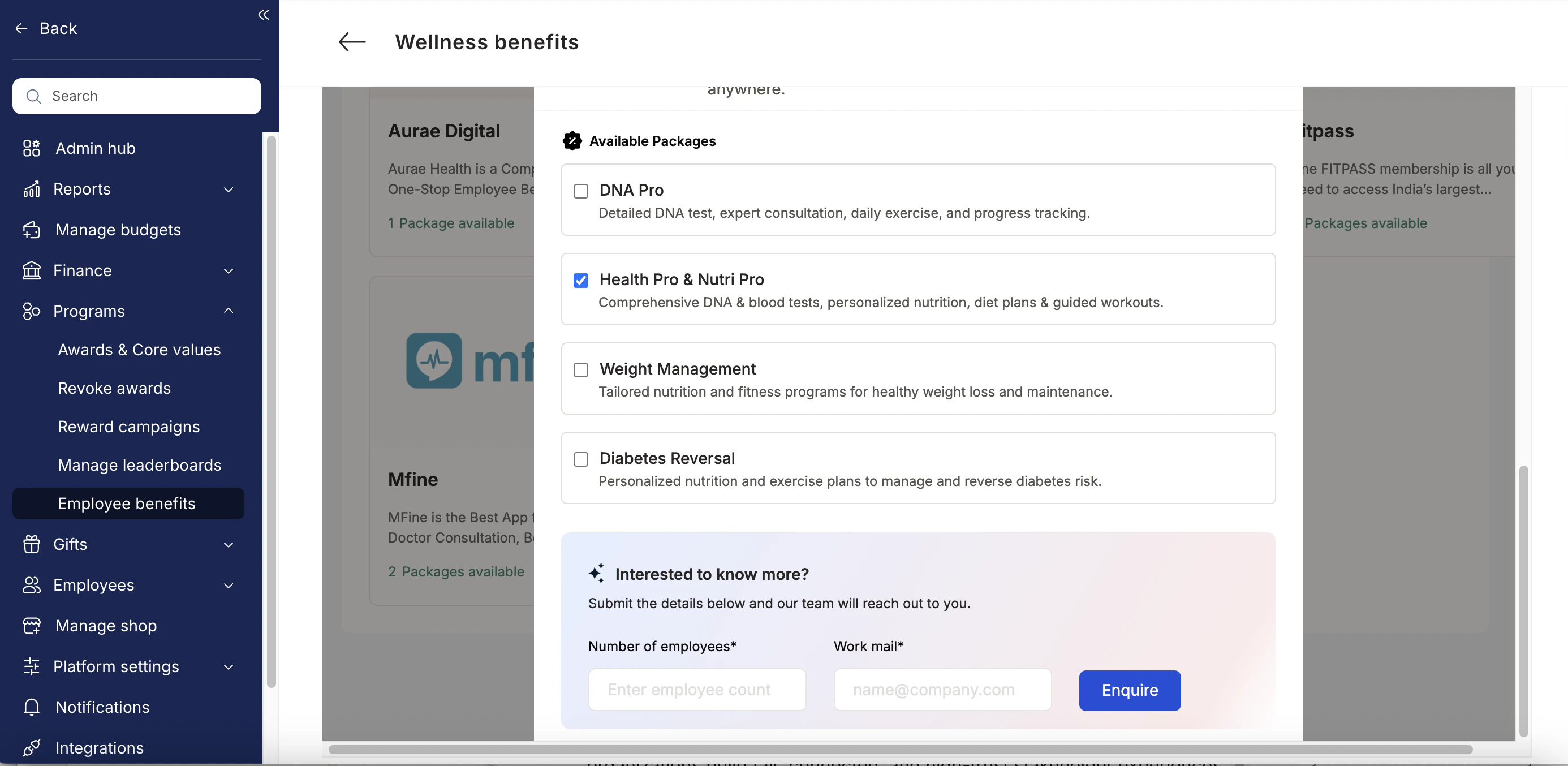Expand the Employees menu chevron
This screenshot has height=766, width=1568.
coord(229,586)
